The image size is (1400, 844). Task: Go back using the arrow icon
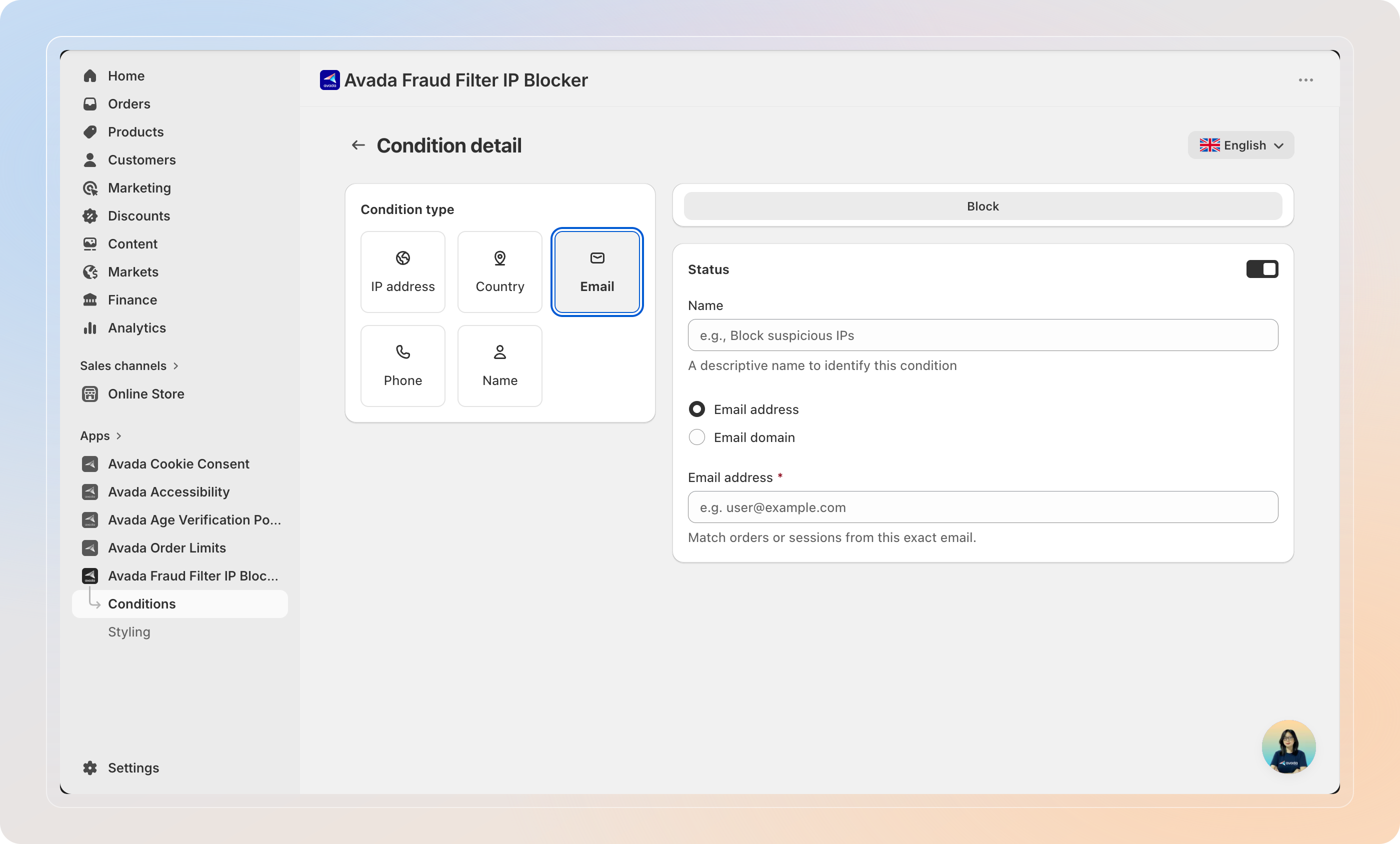[x=358, y=145]
